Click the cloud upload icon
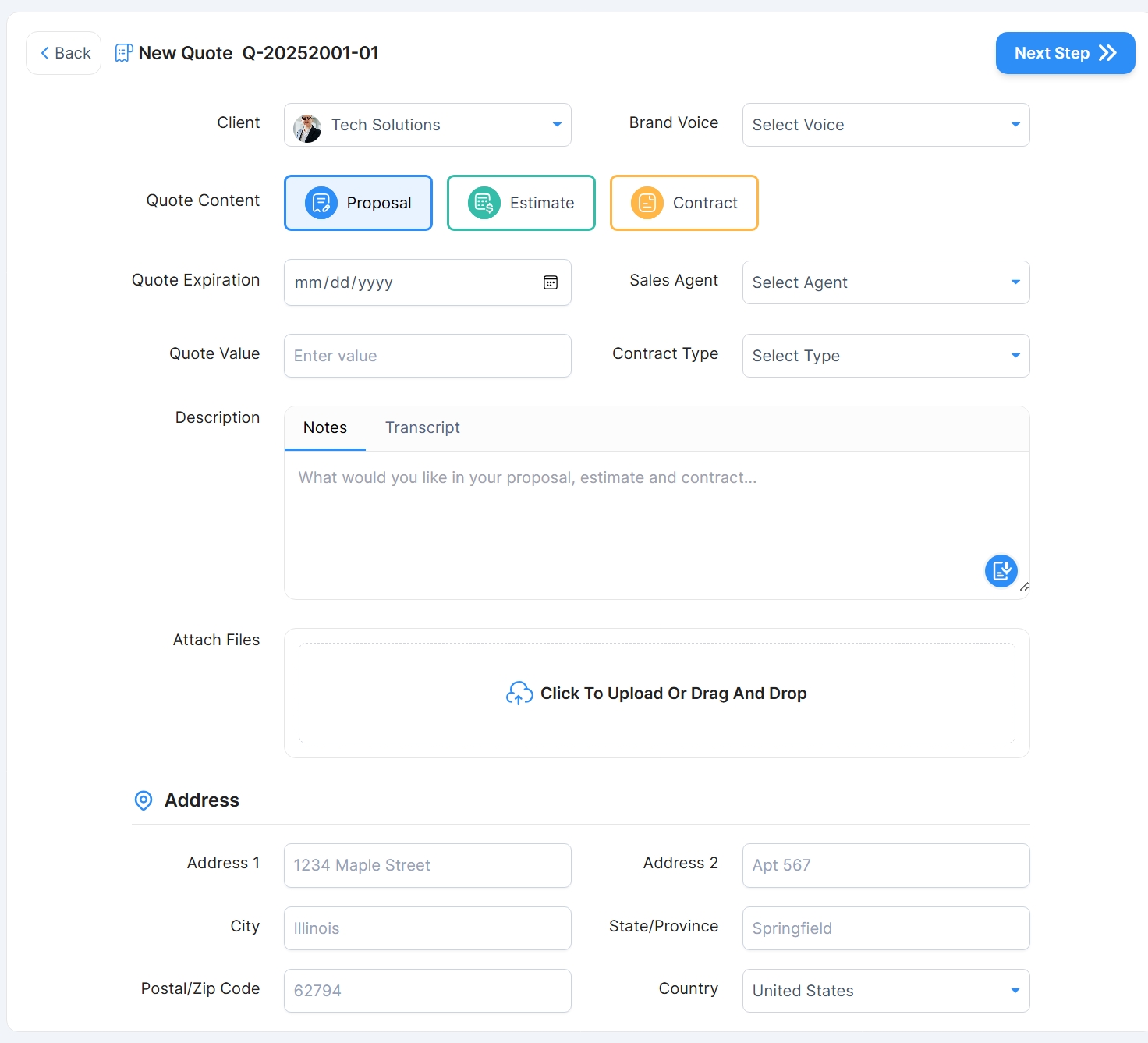The image size is (1148, 1043). coord(519,693)
